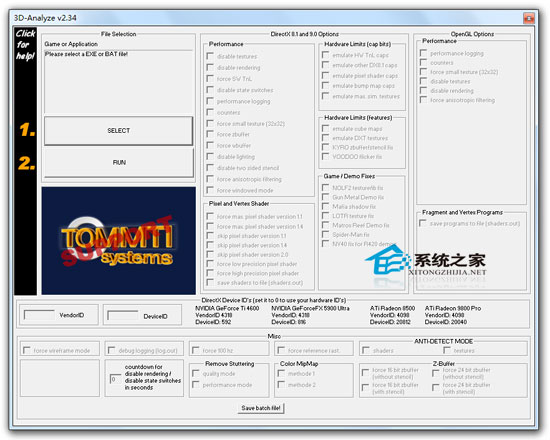Check 'emulate DXT textures' option
Screen dimensions: 550x440
[x=326, y=138]
